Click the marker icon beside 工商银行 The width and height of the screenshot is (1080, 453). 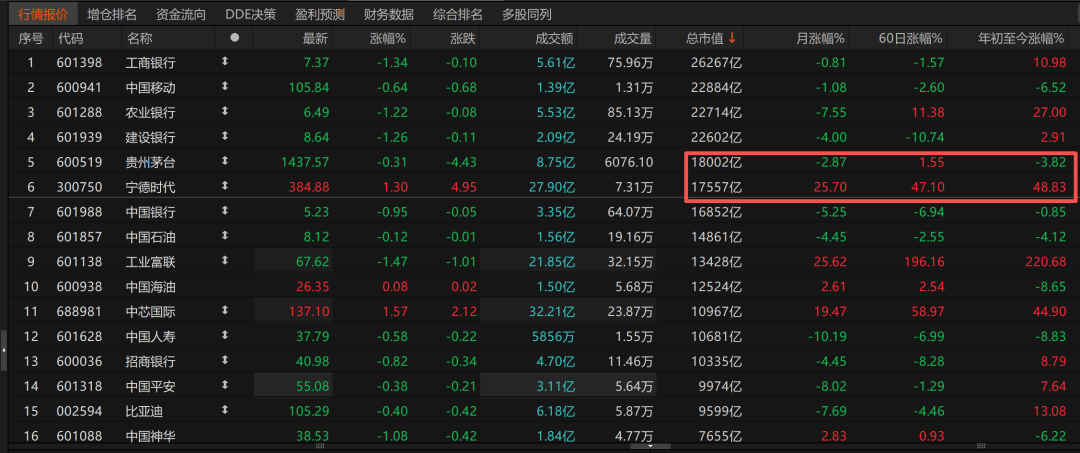tap(224, 62)
